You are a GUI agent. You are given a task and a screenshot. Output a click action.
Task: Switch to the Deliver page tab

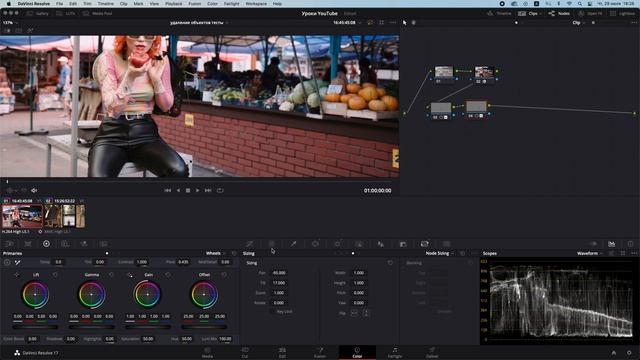[x=432, y=353]
